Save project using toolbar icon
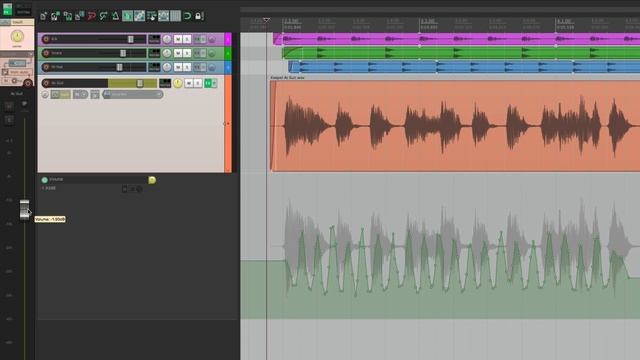 pos(68,16)
